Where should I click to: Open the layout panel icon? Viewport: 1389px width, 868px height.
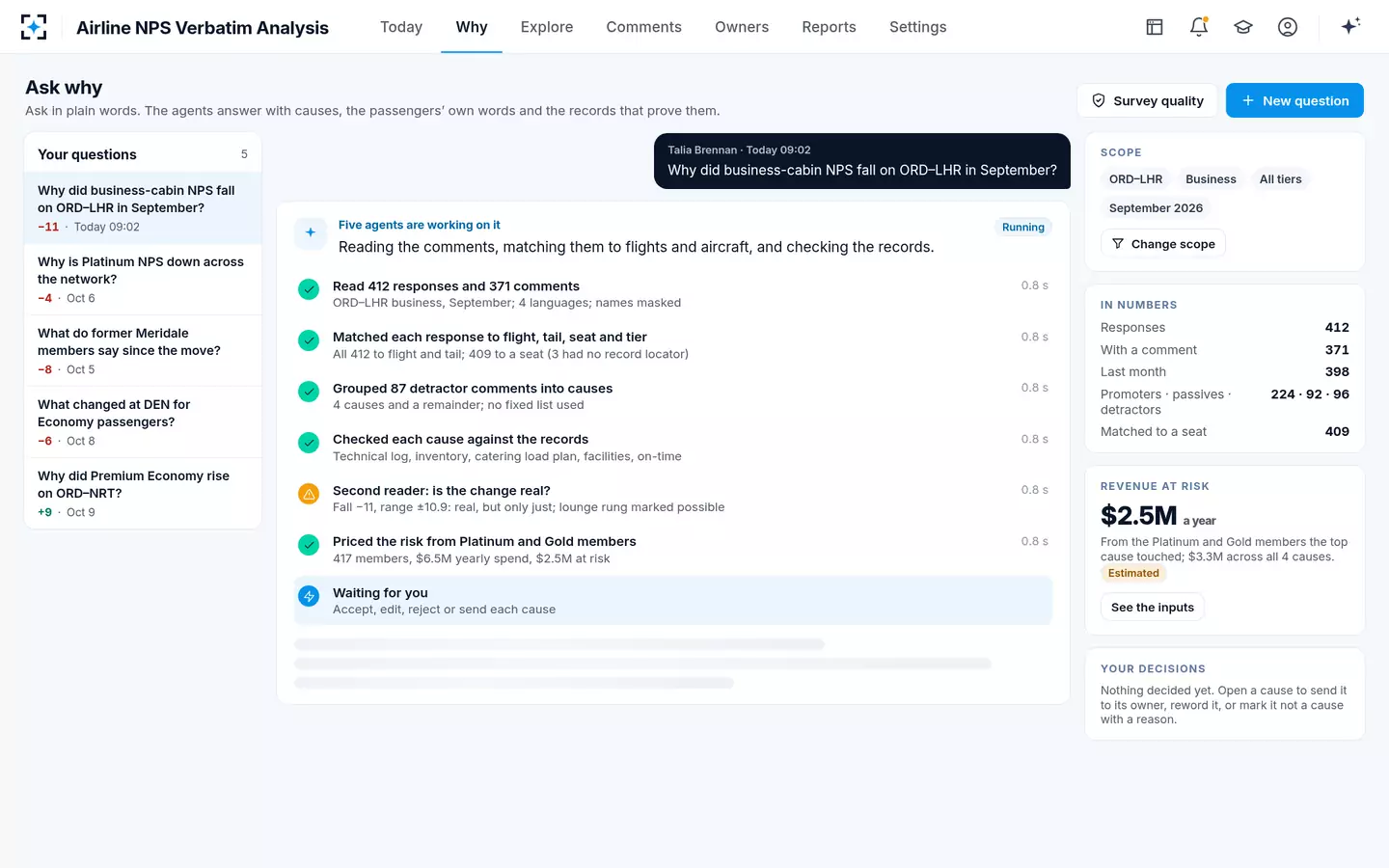coord(1155,27)
